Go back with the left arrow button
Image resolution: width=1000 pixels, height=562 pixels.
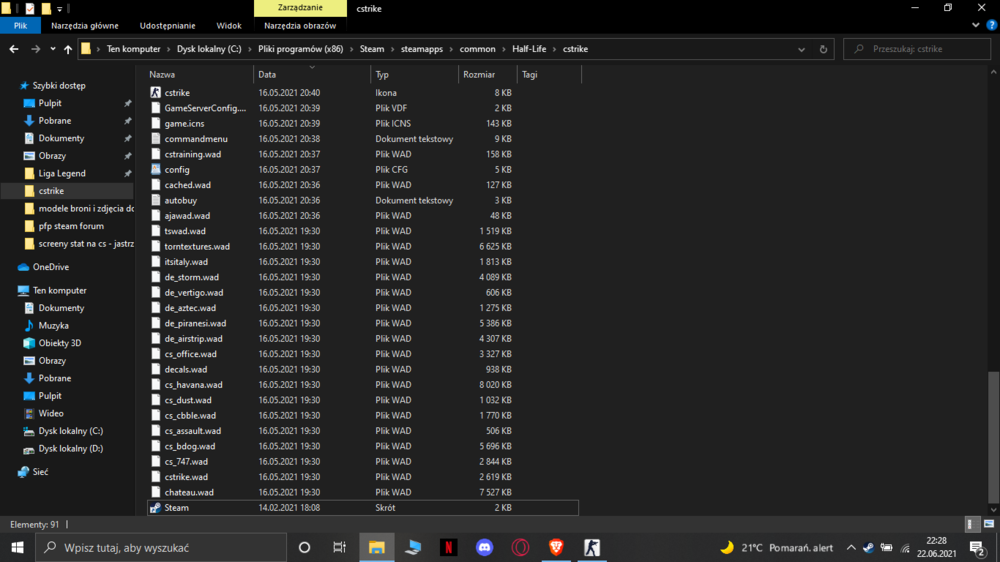13,49
